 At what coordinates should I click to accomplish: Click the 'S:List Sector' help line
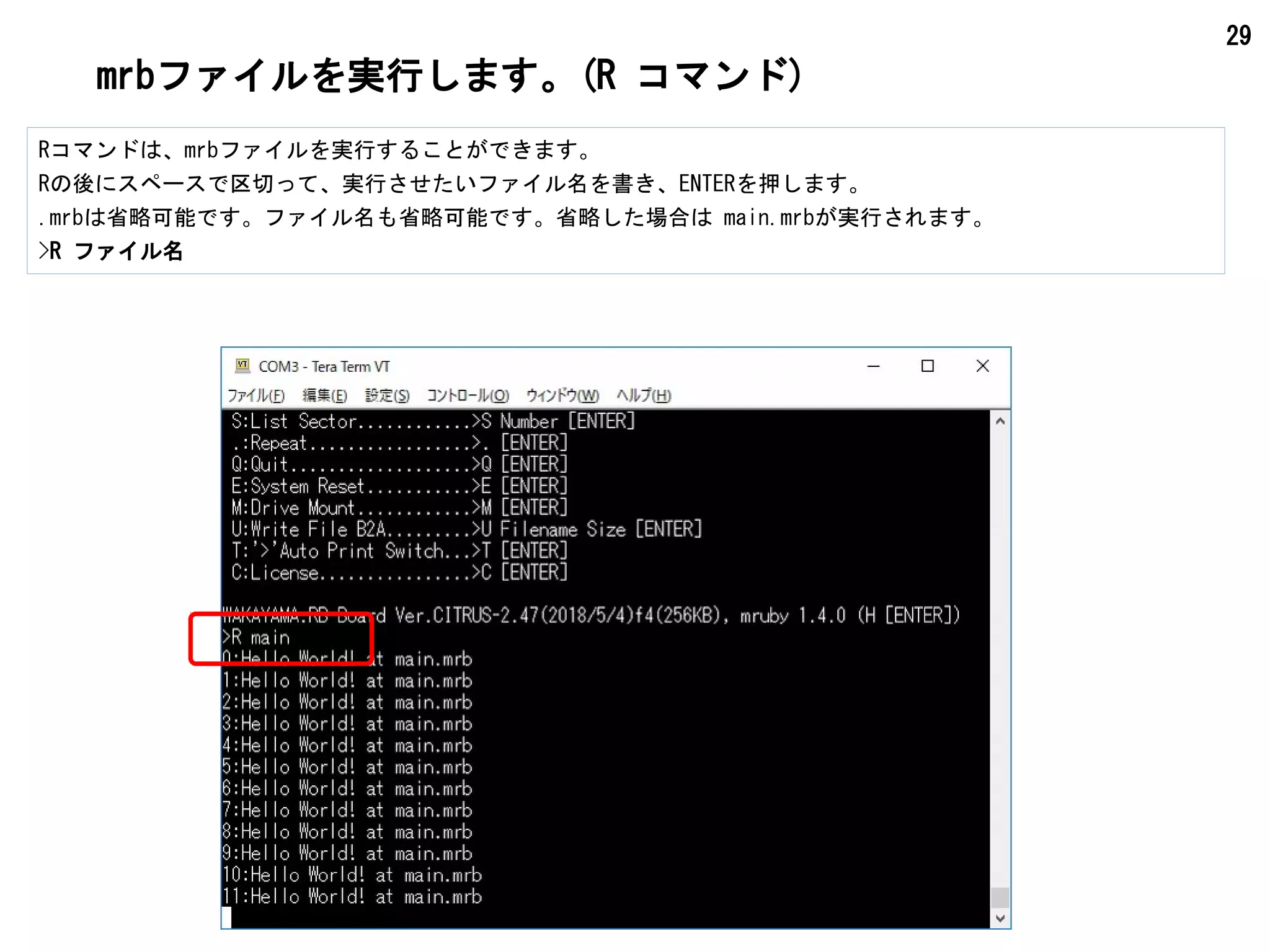433,421
